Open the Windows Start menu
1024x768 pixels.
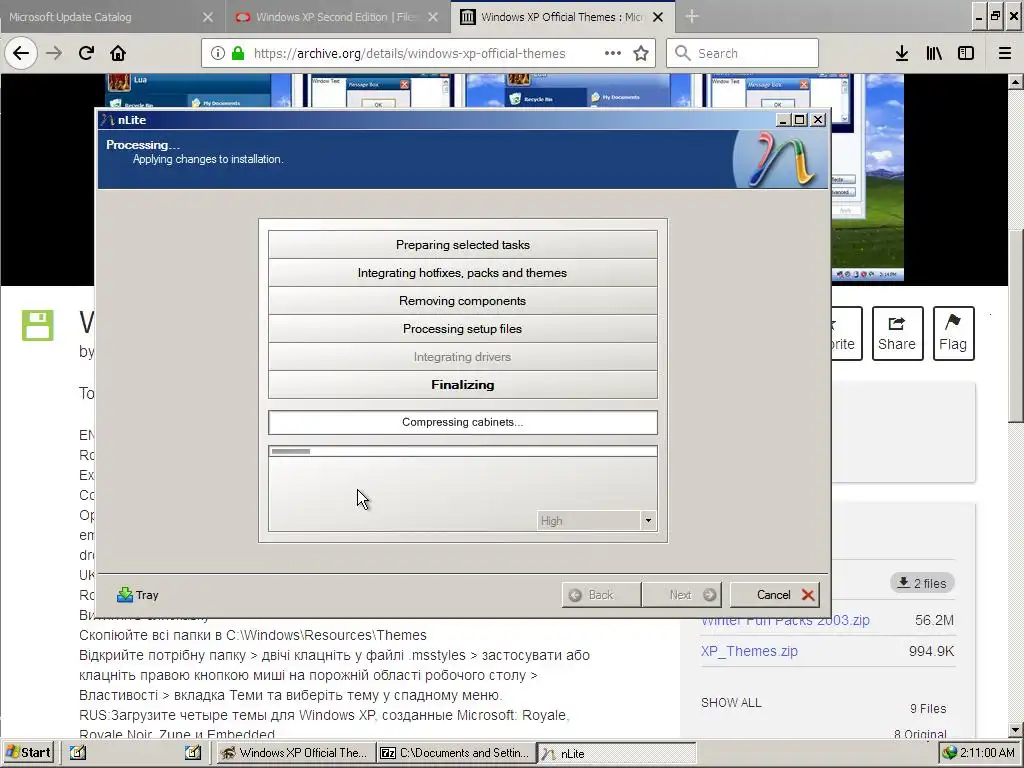coord(28,752)
